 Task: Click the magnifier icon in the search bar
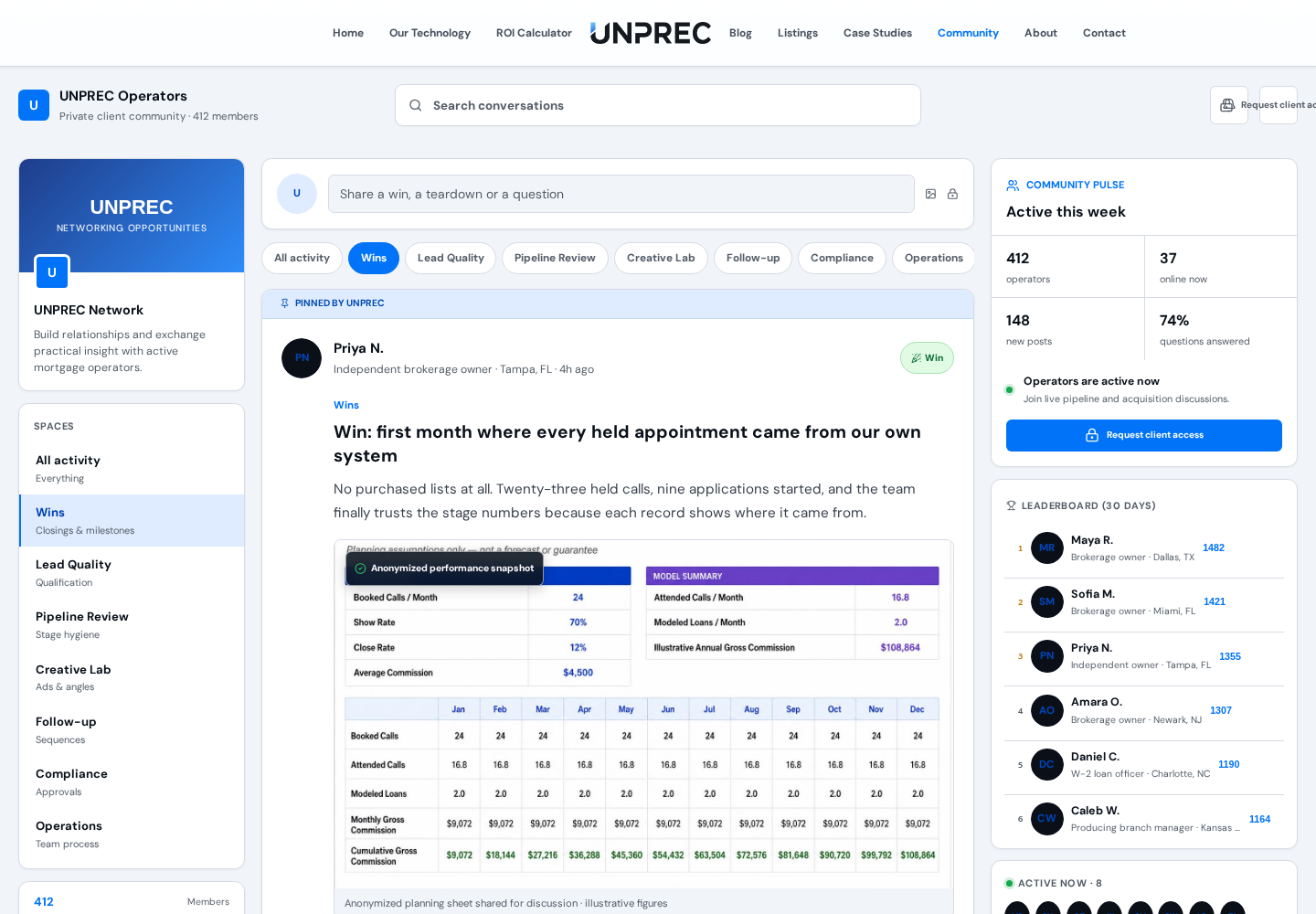(415, 105)
